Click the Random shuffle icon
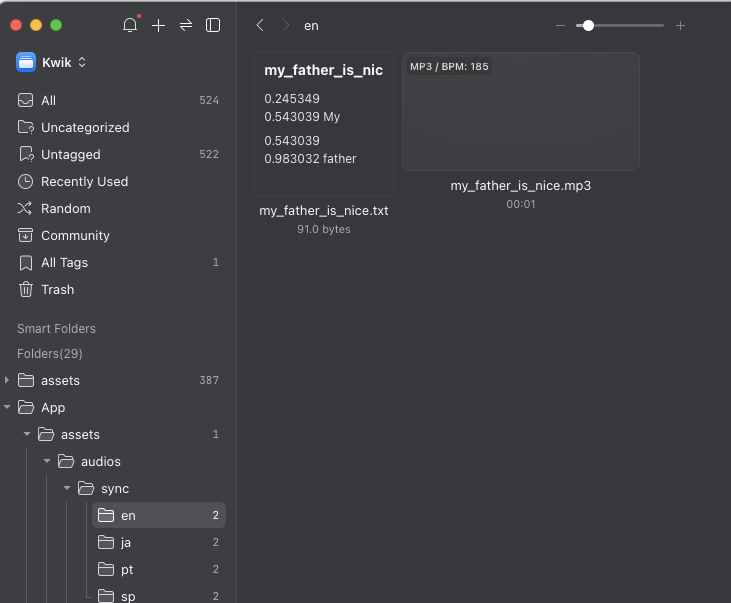The width and height of the screenshot is (731, 603). coord(25,208)
